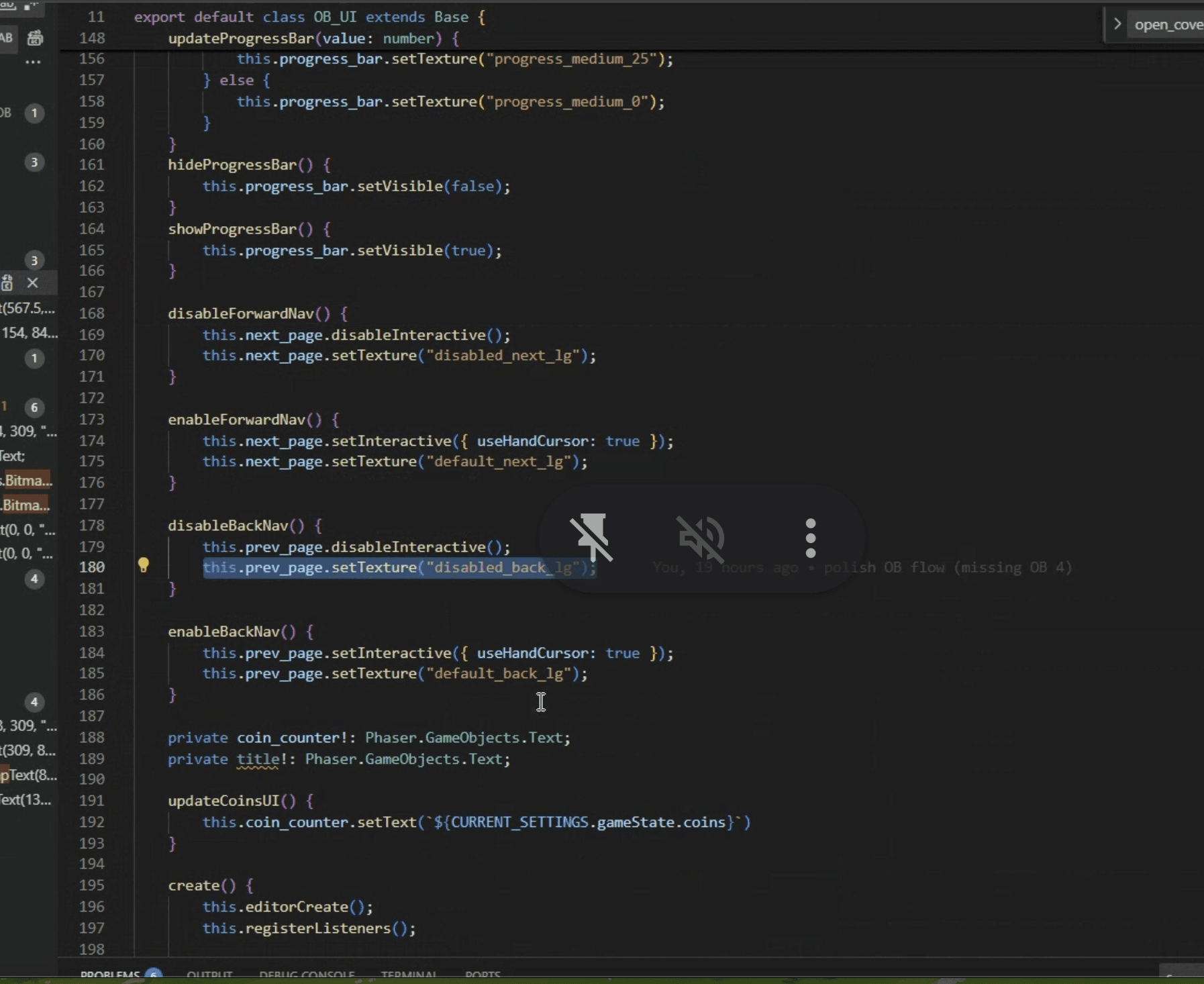Click the muted speaker icon on overlay
Viewport: 1204px width, 984px height.
[x=701, y=538]
